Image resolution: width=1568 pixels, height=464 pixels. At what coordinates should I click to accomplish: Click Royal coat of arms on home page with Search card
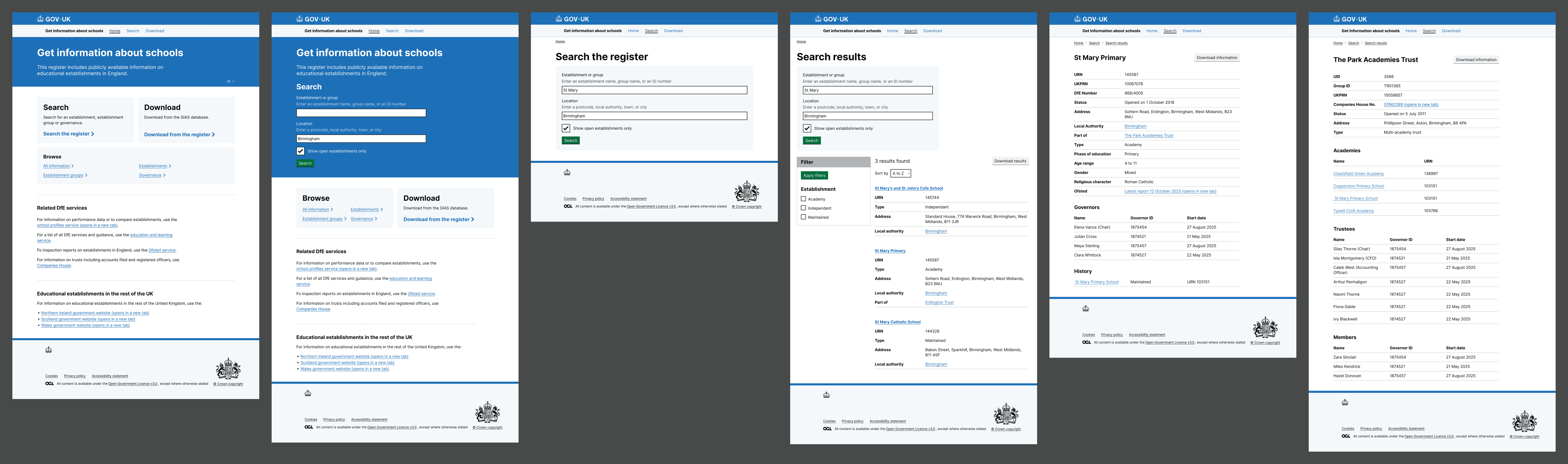click(228, 369)
